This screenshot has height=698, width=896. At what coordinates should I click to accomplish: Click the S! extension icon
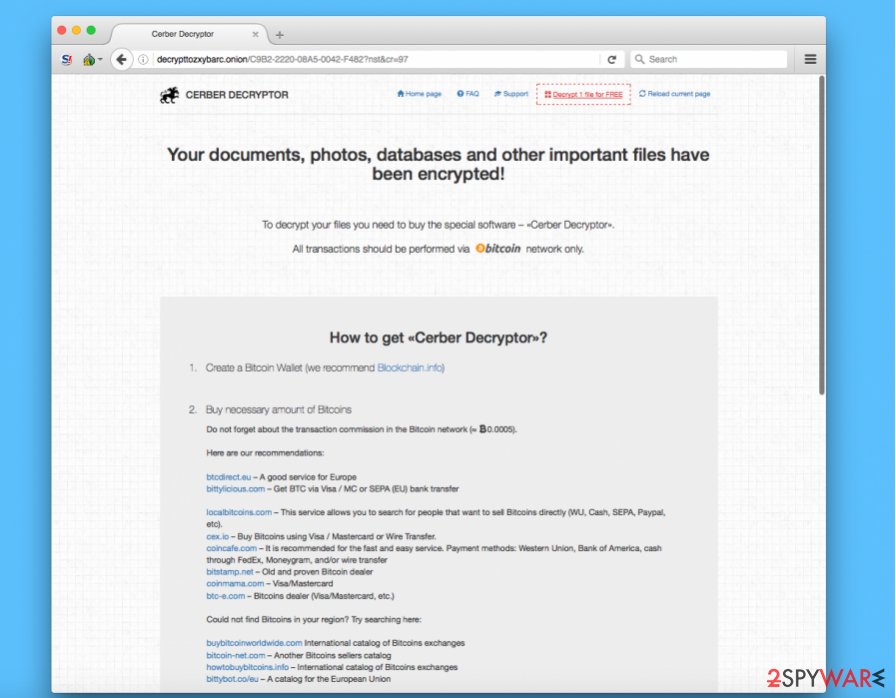coord(67,59)
